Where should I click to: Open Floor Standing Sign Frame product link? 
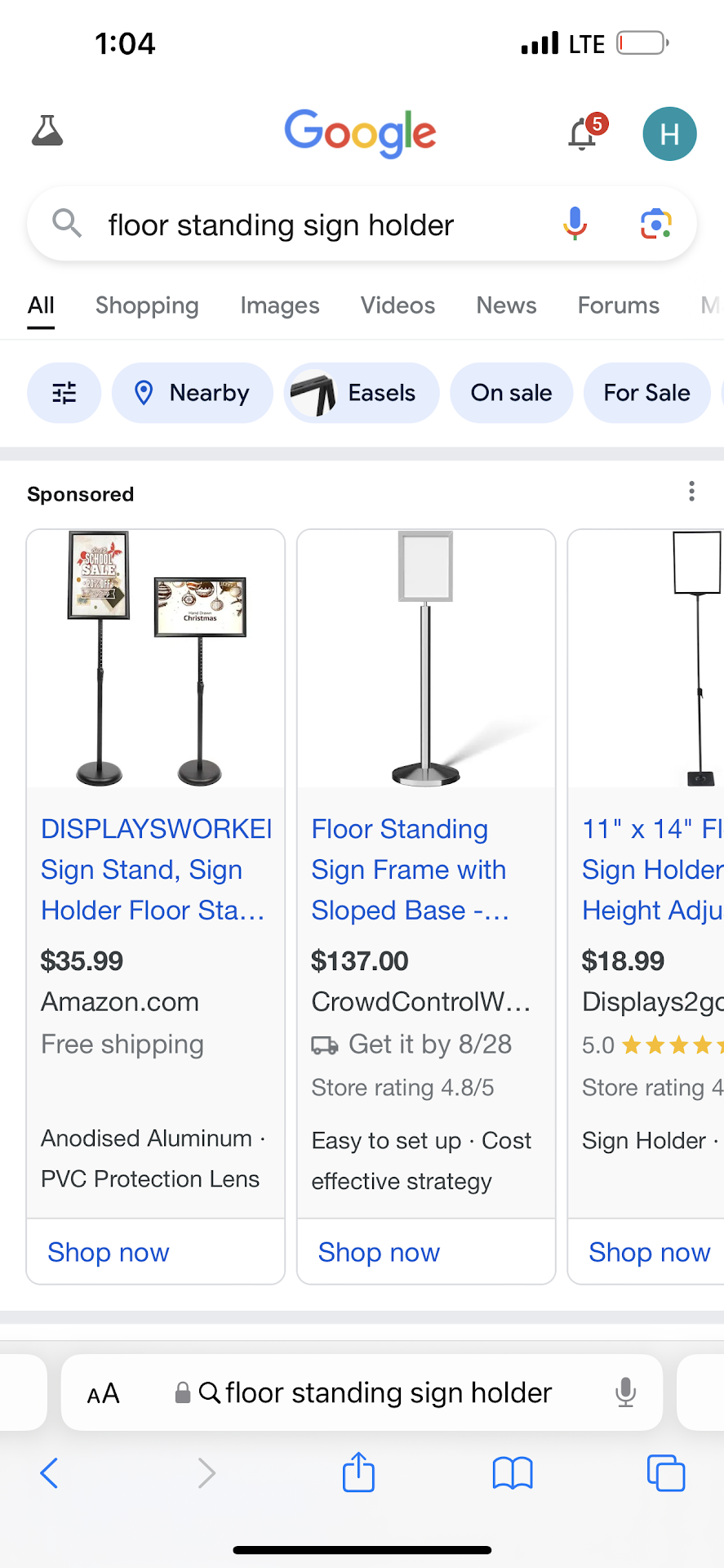tap(408, 869)
